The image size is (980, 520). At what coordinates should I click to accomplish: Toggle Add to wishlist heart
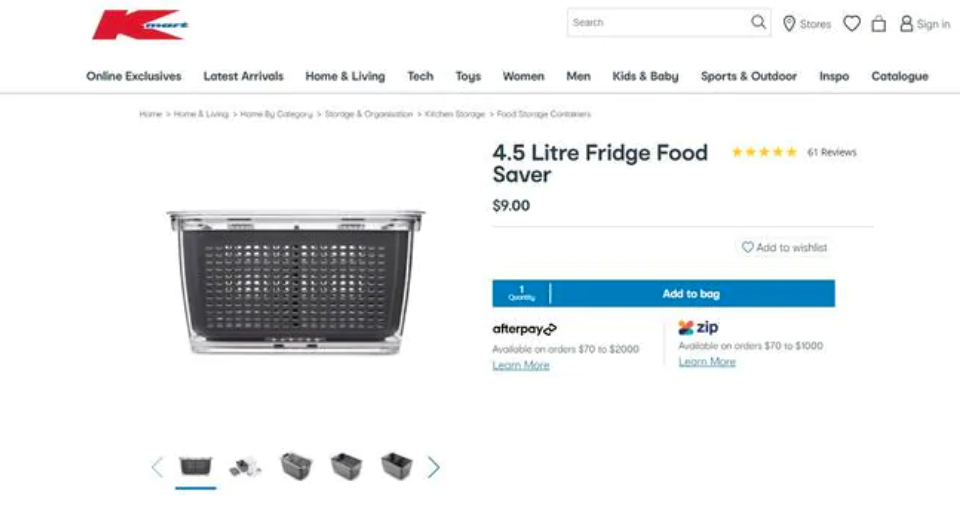pyautogui.click(x=748, y=247)
